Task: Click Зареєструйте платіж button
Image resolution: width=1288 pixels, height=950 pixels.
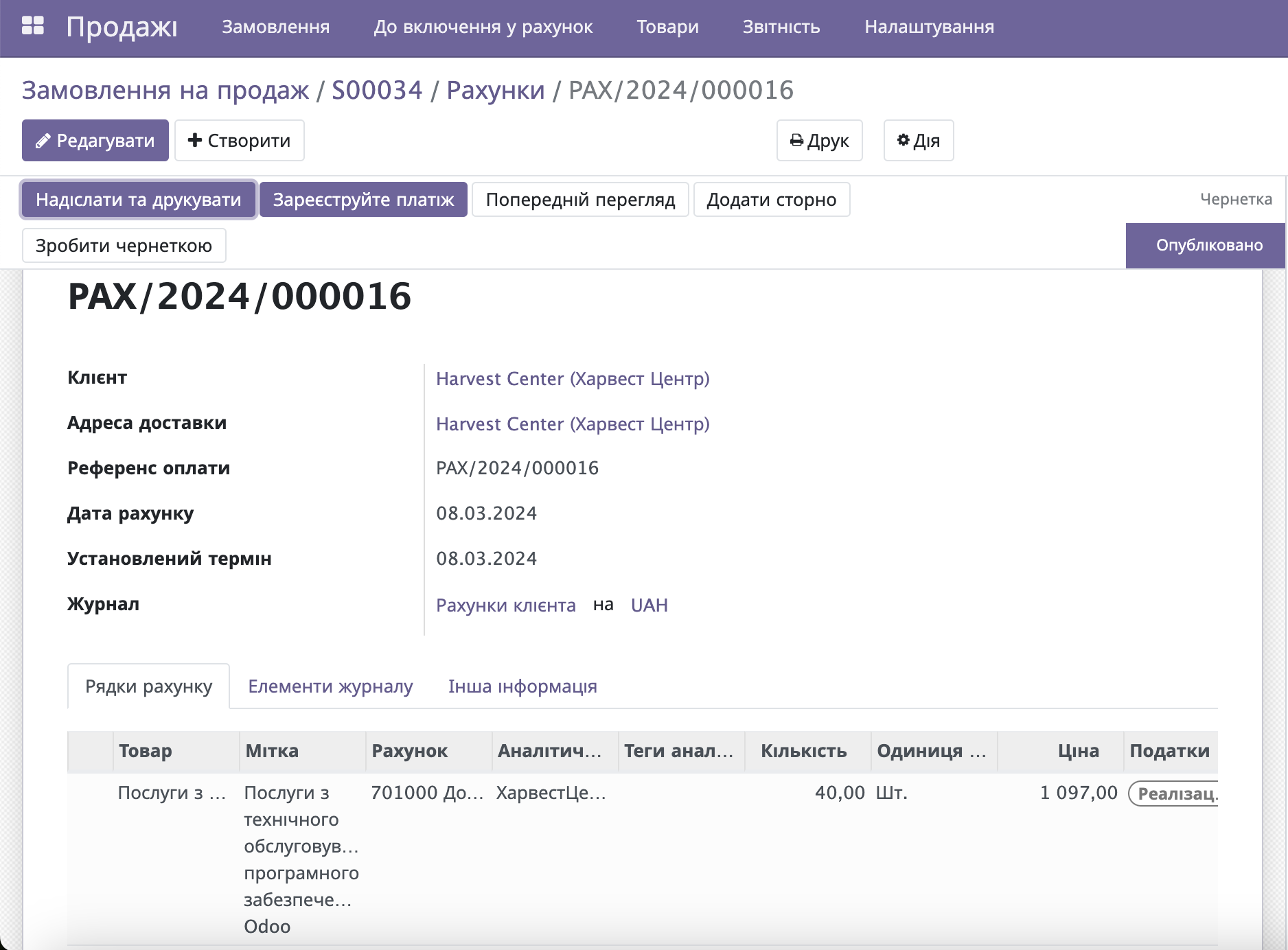Action: (x=363, y=200)
